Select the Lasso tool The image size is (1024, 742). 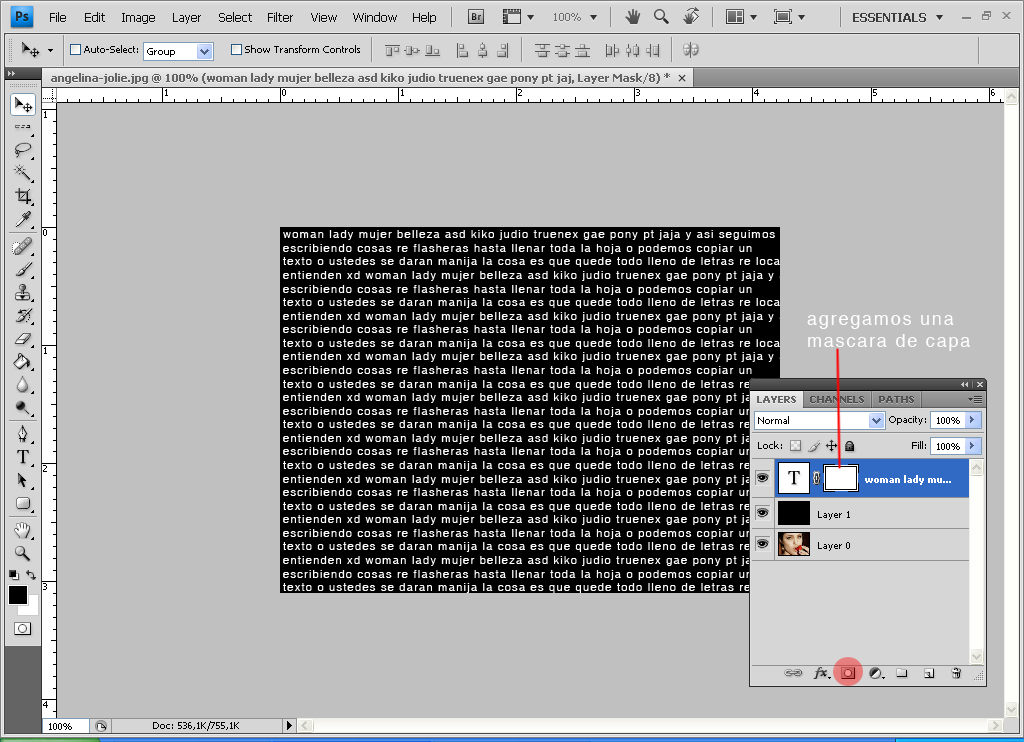(x=23, y=150)
